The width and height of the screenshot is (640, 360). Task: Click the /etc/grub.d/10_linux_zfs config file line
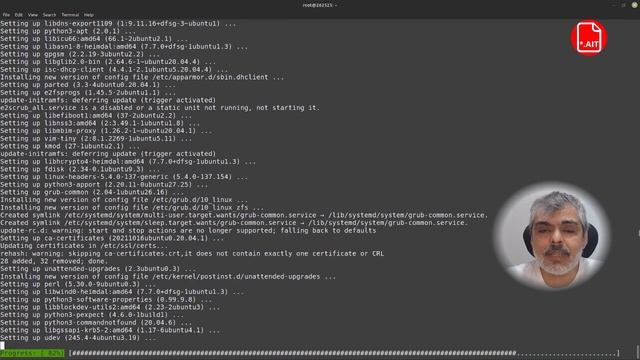(x=132, y=207)
